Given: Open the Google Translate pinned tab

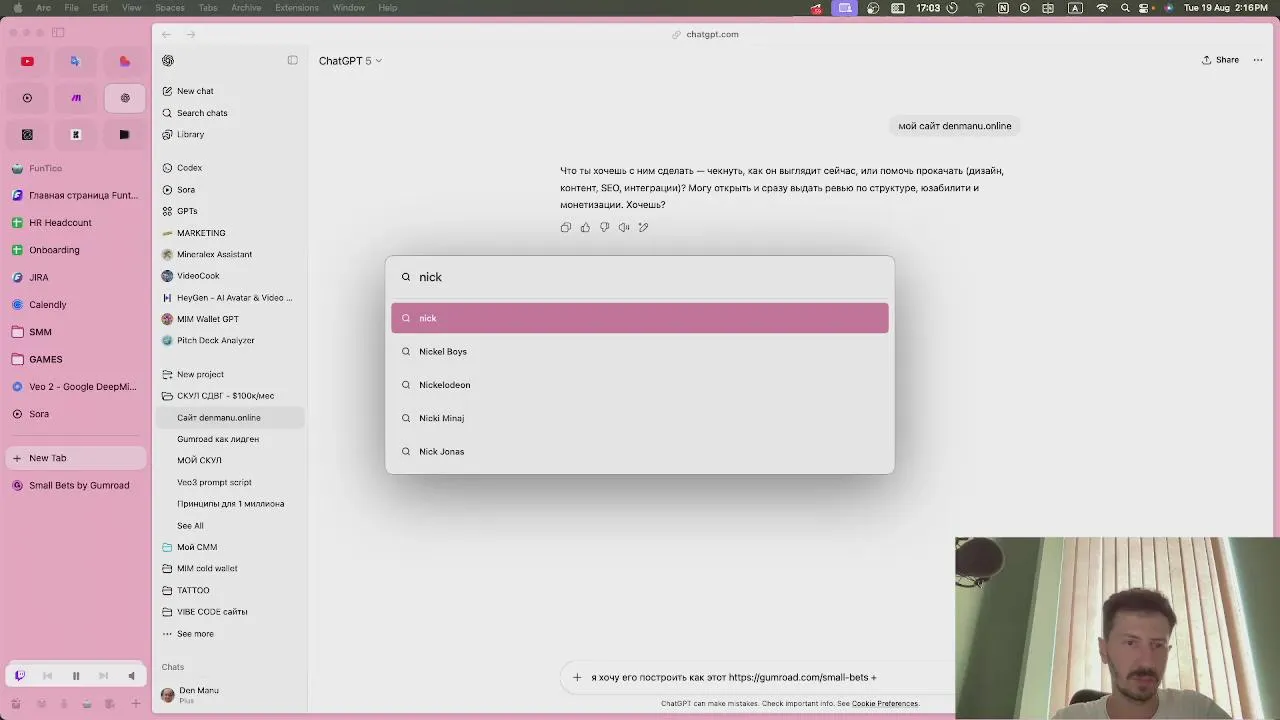Looking at the screenshot, I should pos(75,61).
